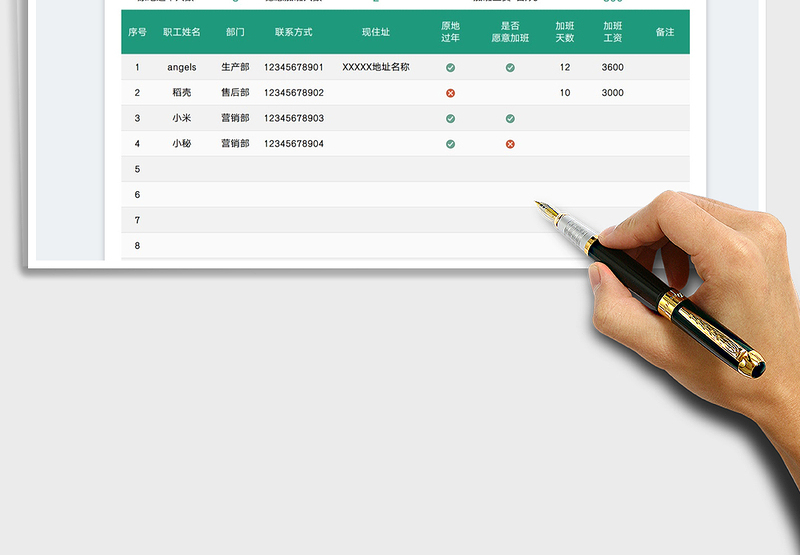Viewport: 800px width, 555px height.
Task: Click the green check in 小米's 原地过年 cell
Action: pyautogui.click(x=450, y=119)
